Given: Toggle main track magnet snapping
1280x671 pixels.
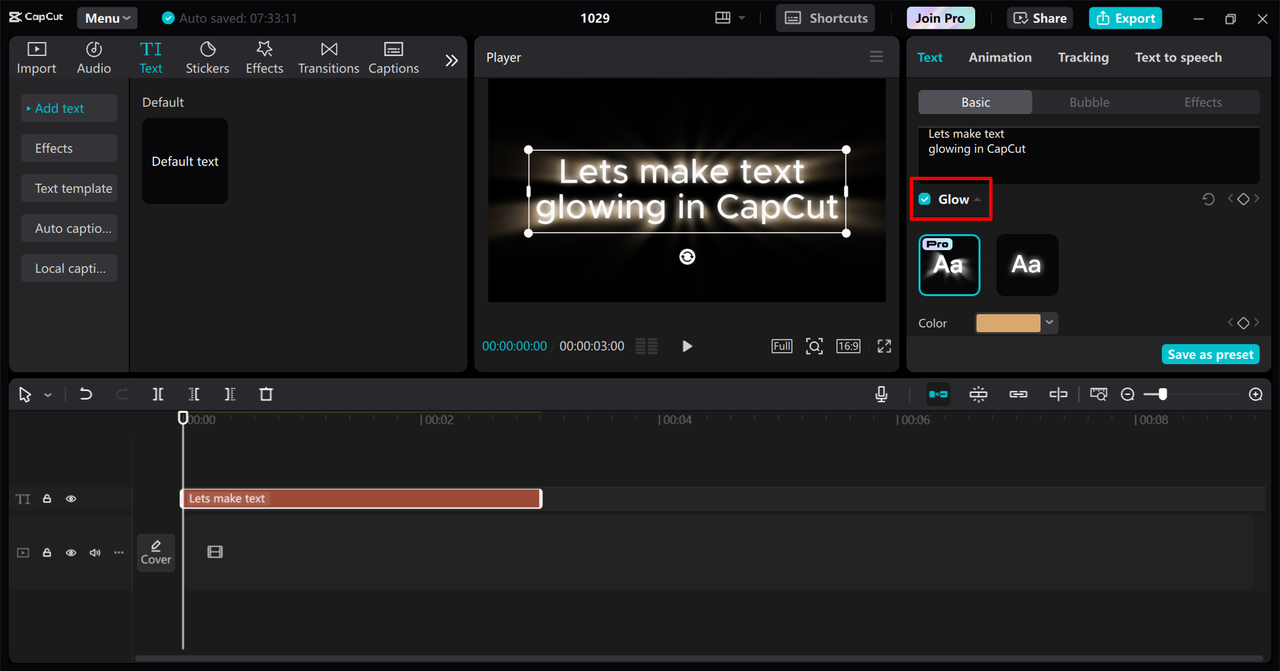Looking at the screenshot, I should [938, 394].
